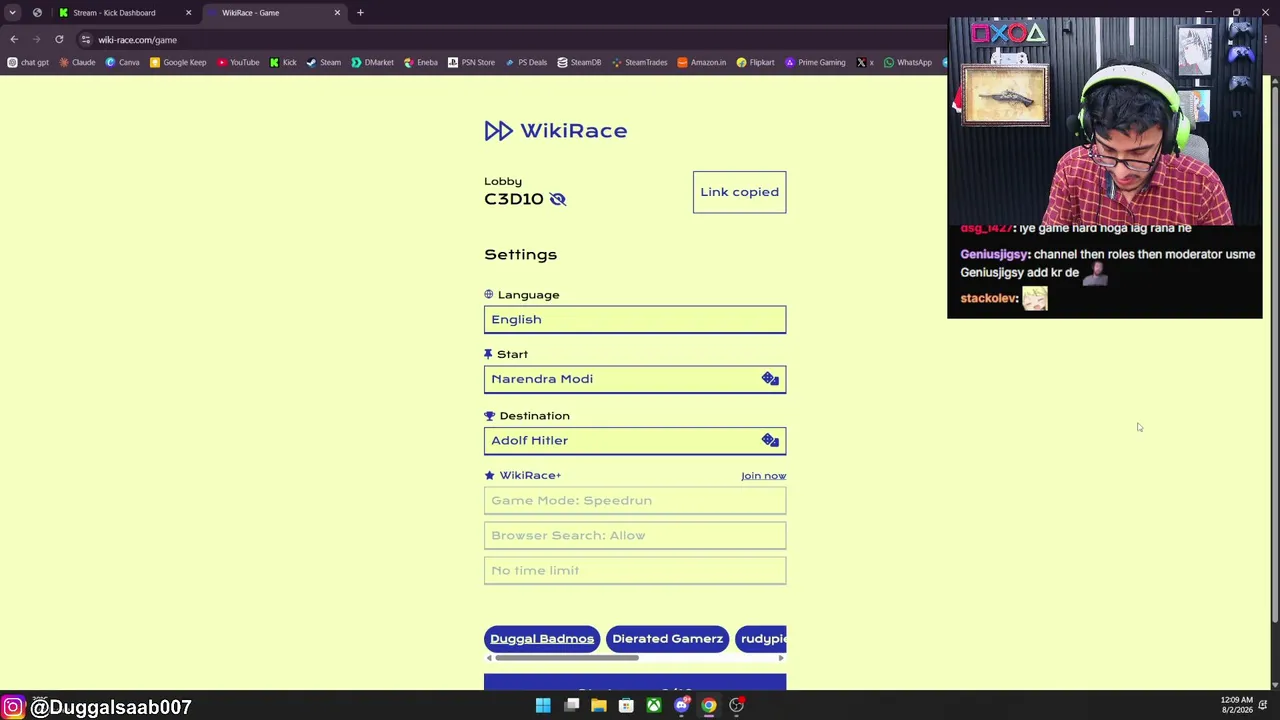Viewport: 1280px width, 720px height.
Task: Open the chat gpt bookmark
Action: tap(28, 63)
